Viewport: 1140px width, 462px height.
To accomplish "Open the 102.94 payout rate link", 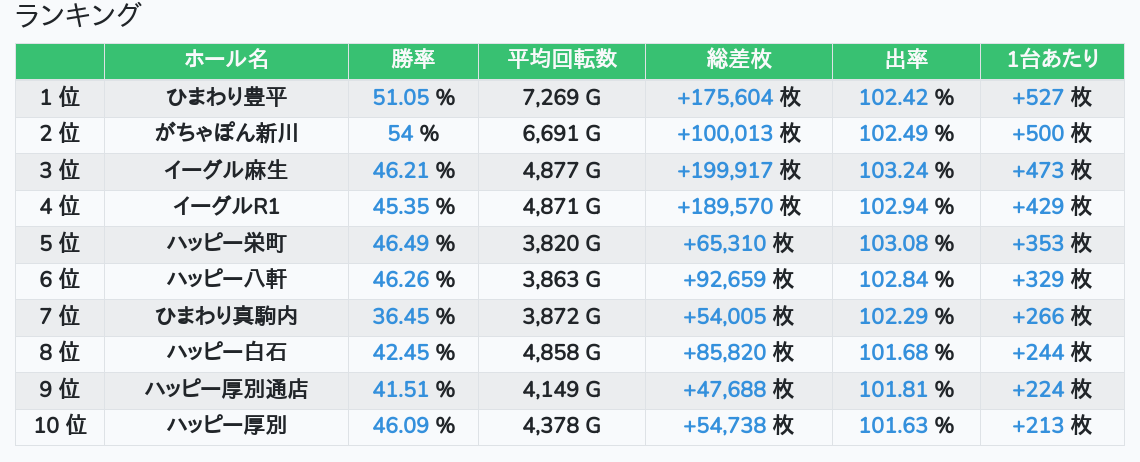I will point(894,207).
